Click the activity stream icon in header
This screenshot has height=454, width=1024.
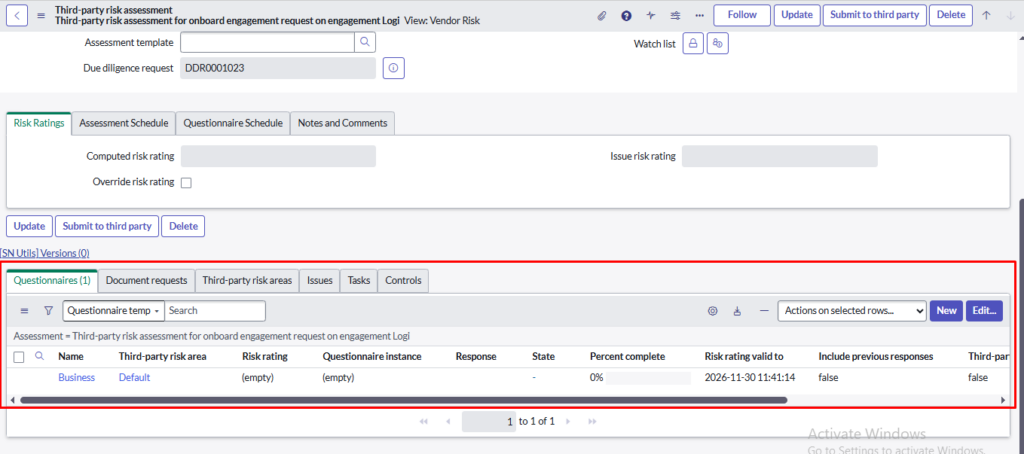[651, 16]
